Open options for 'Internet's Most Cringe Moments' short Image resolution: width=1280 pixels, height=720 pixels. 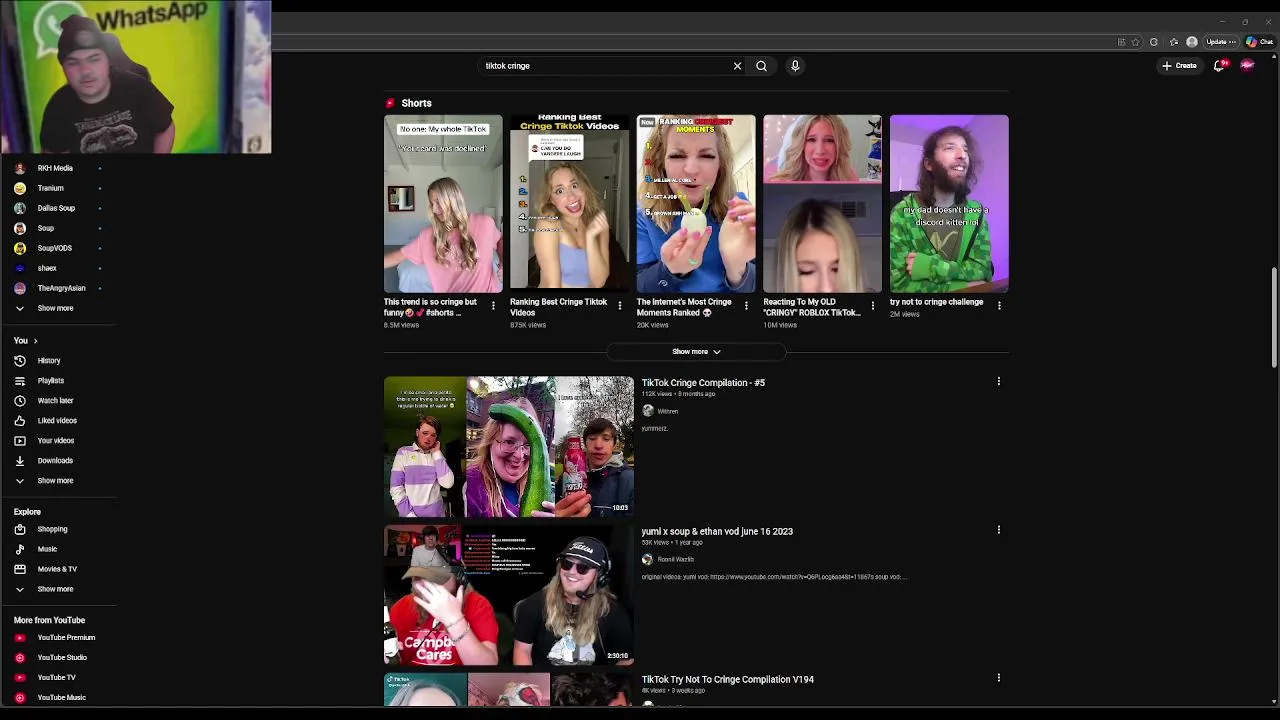point(746,306)
